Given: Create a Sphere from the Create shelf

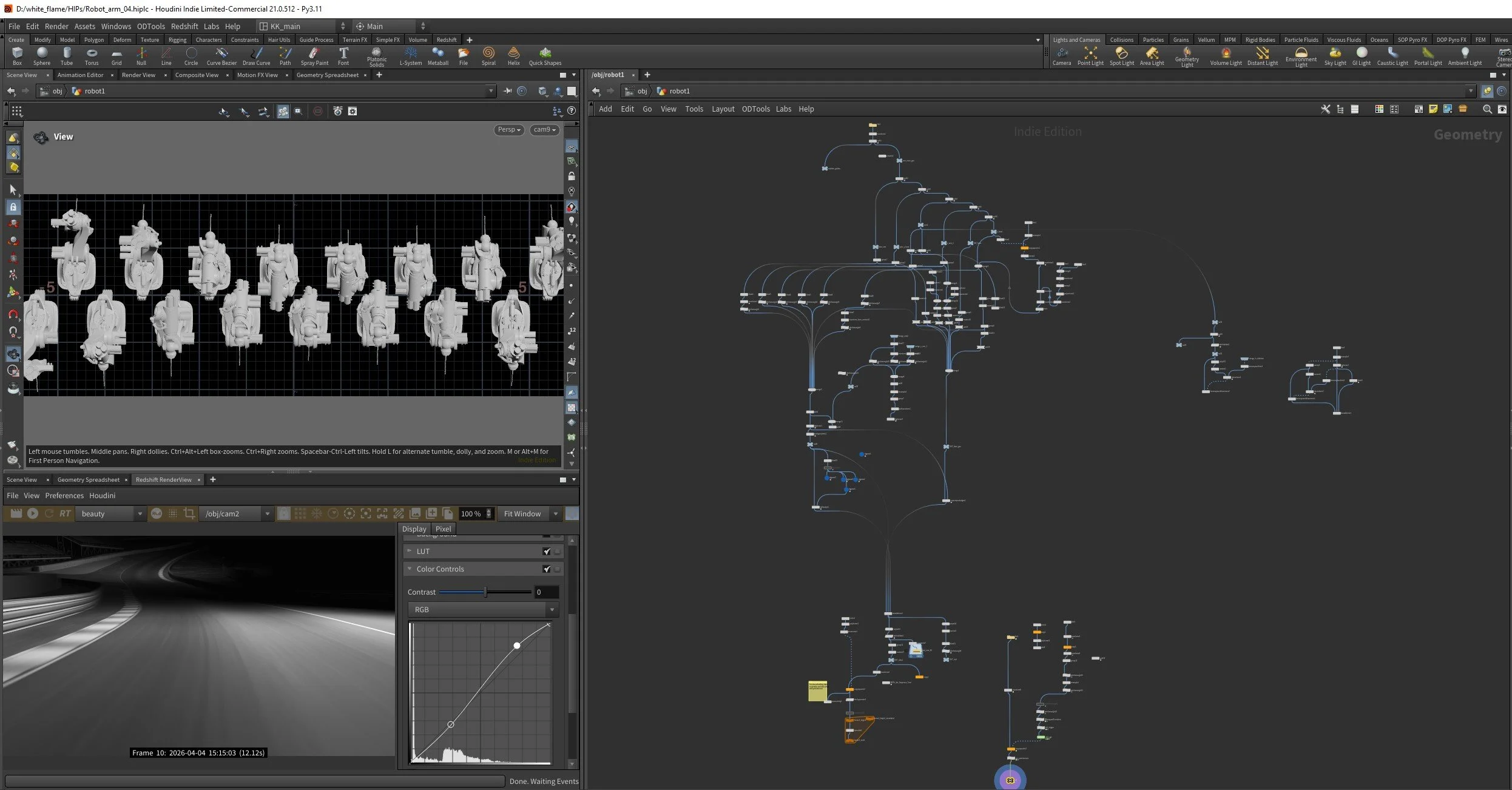Looking at the screenshot, I should coord(41,56).
